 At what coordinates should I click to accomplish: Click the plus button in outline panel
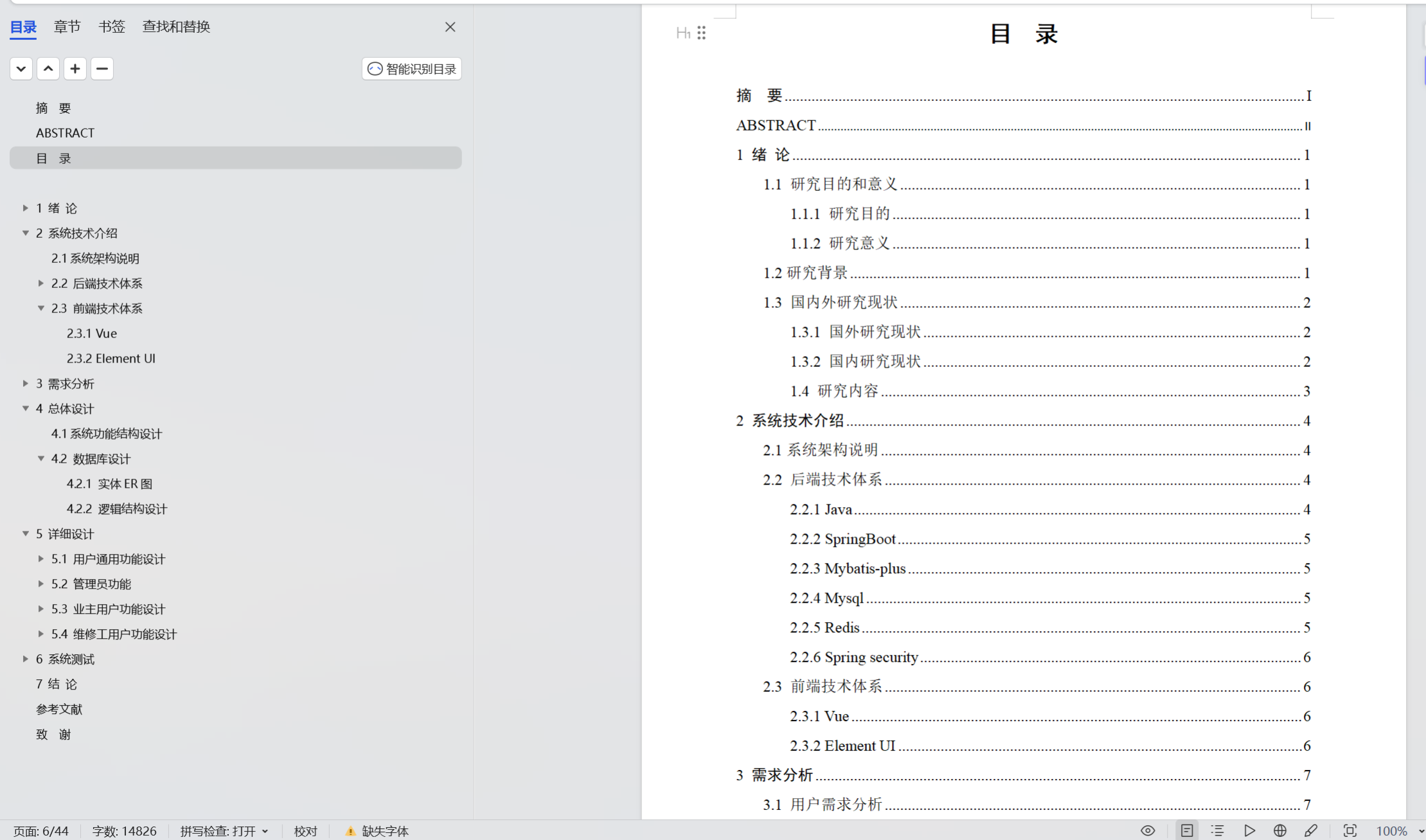pos(75,69)
